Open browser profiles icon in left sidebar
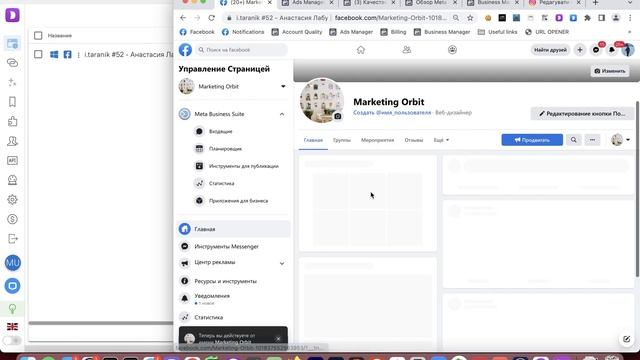The height and width of the screenshot is (360, 640). tap(12, 43)
